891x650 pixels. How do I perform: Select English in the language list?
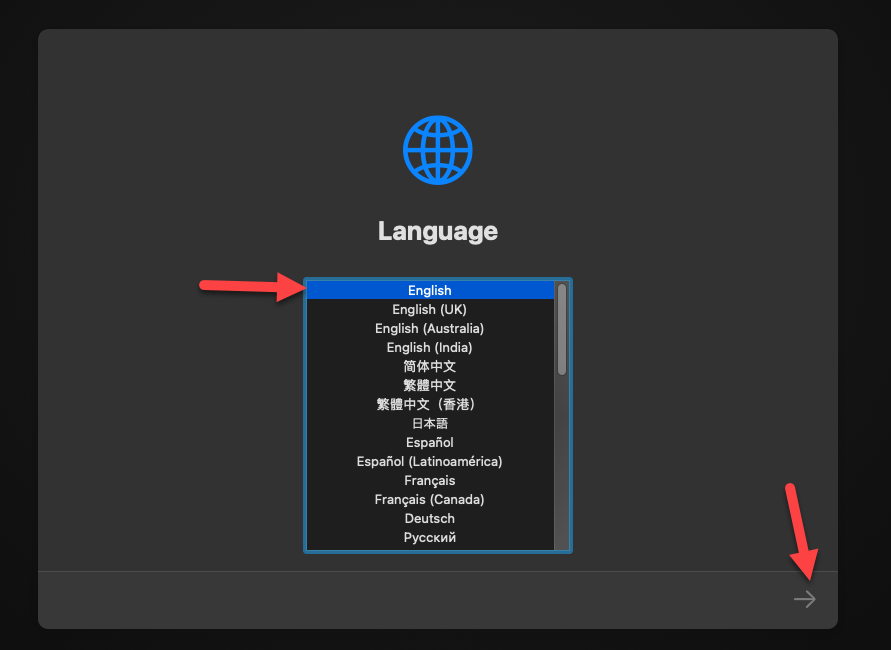429,290
